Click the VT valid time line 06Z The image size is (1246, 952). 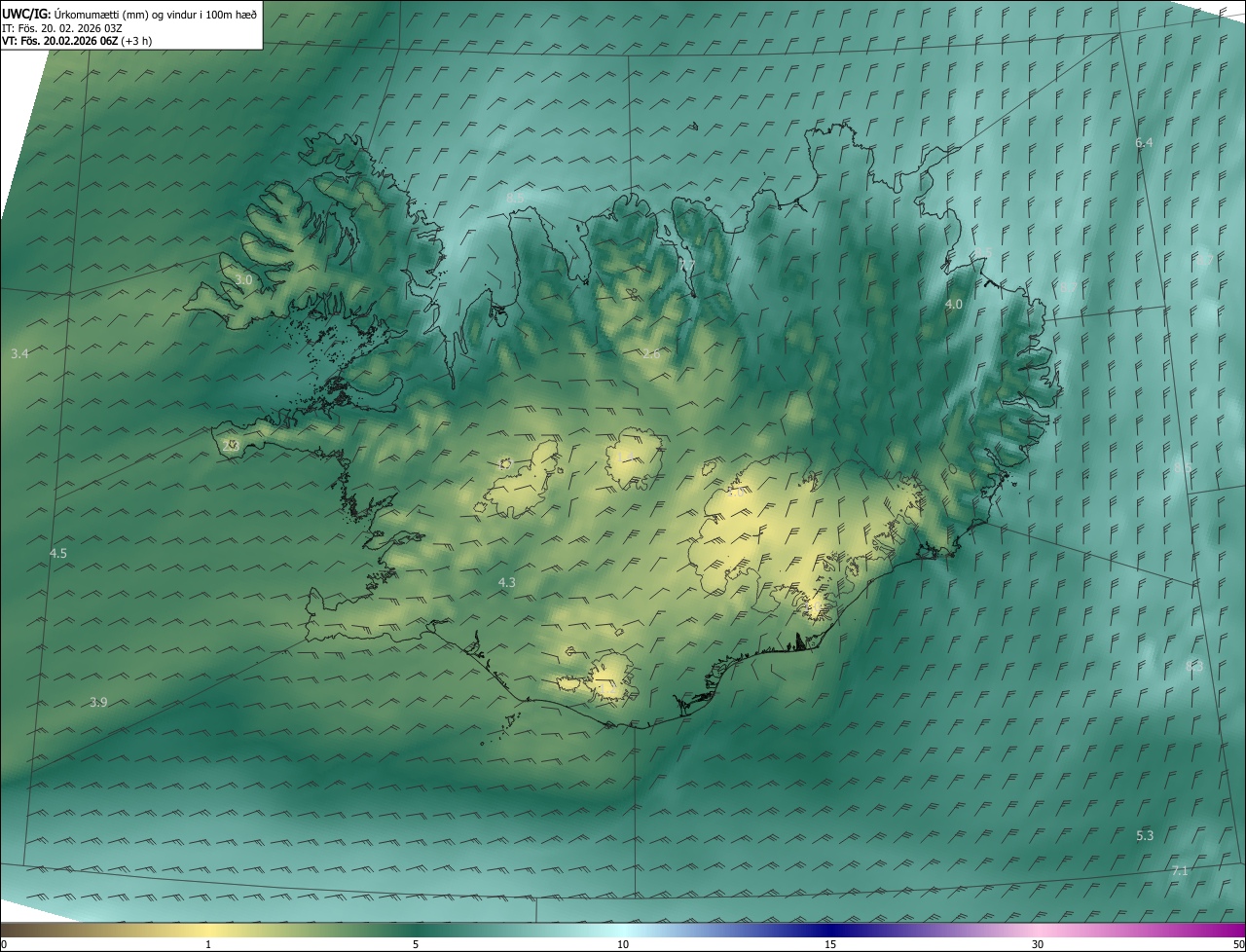(77, 40)
